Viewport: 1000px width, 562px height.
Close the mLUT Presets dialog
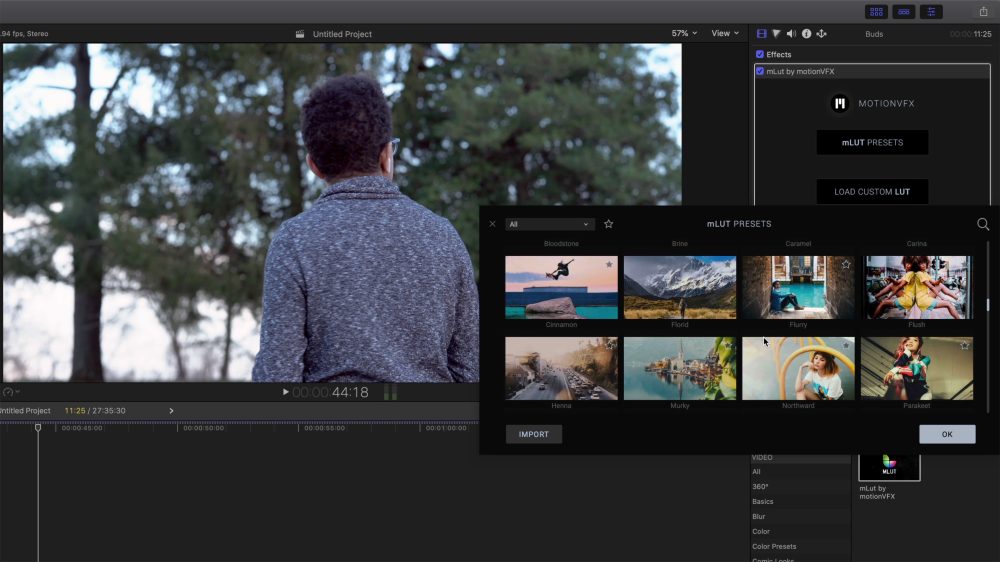tap(492, 224)
